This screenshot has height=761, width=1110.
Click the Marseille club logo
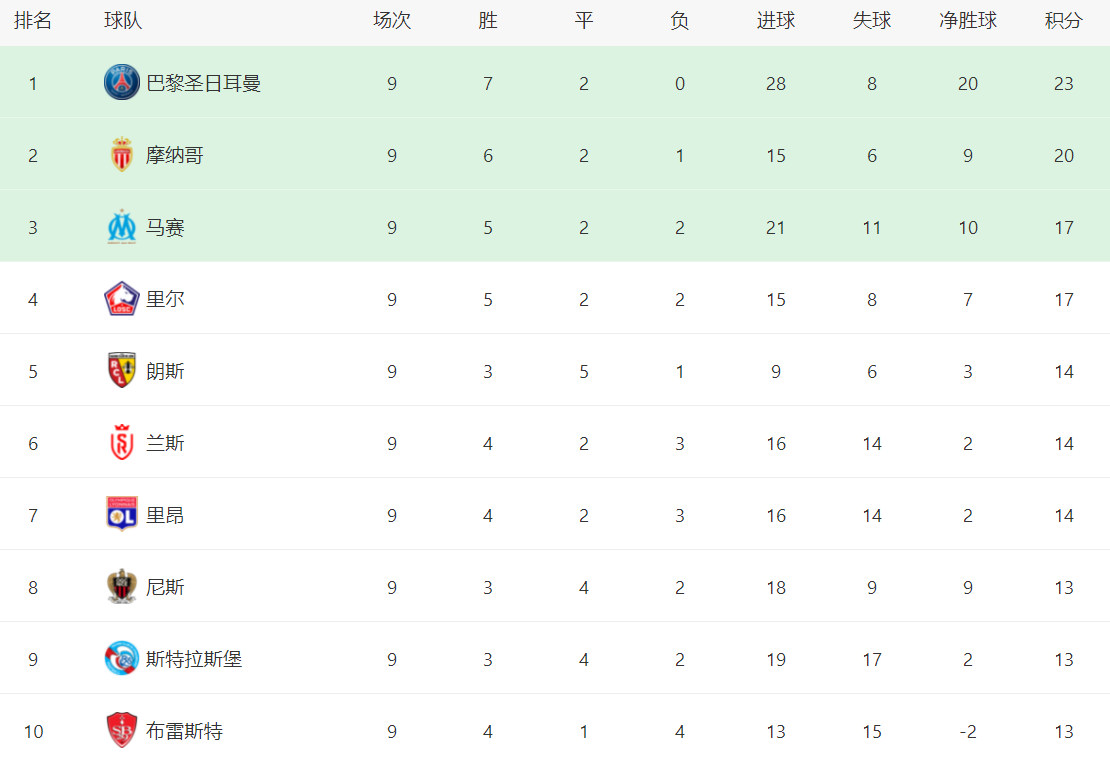[x=122, y=227]
